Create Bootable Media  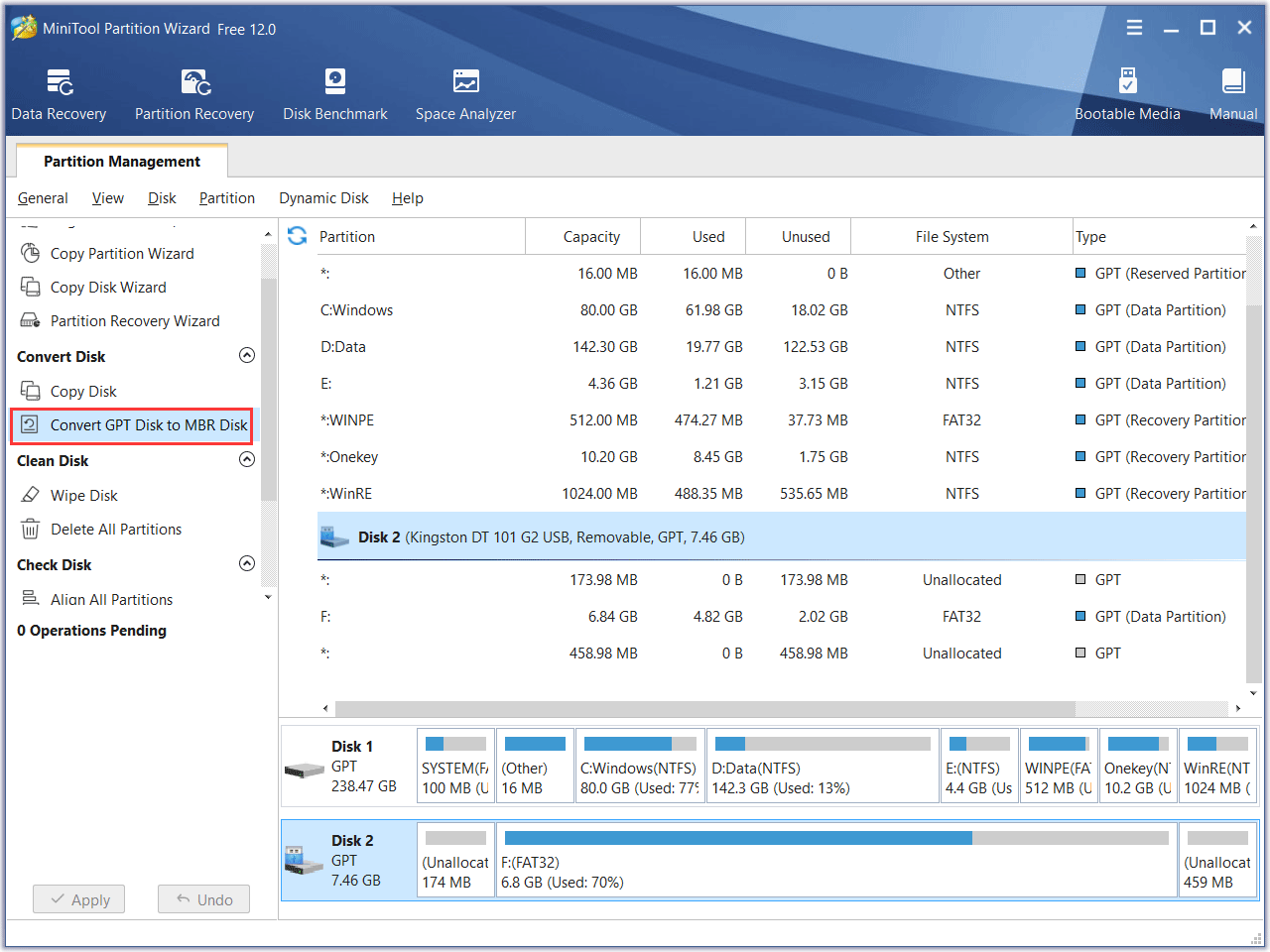coord(1127,95)
